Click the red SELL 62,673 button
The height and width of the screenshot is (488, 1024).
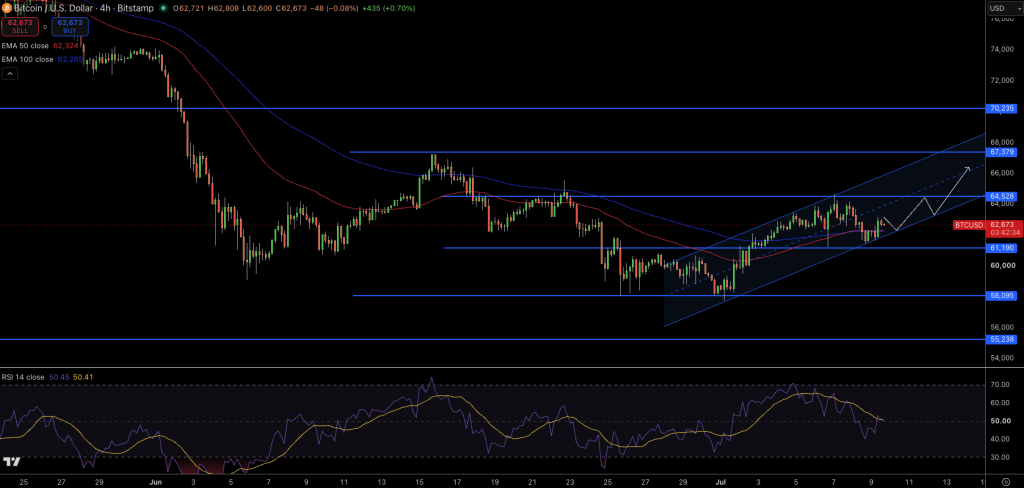pyautogui.click(x=20, y=26)
